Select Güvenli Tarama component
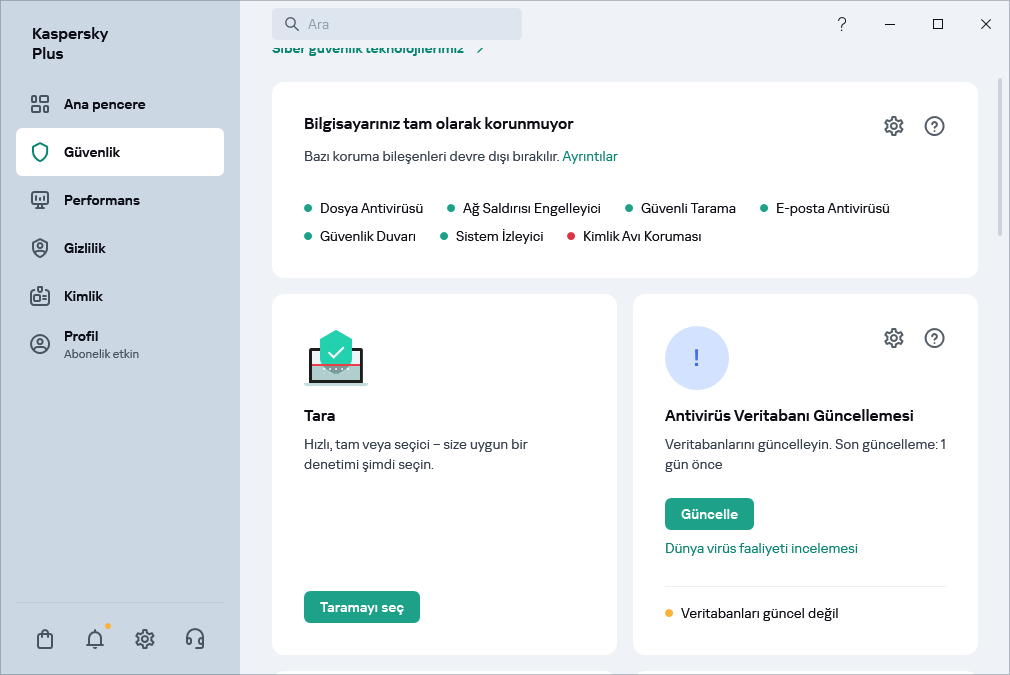 681,208
